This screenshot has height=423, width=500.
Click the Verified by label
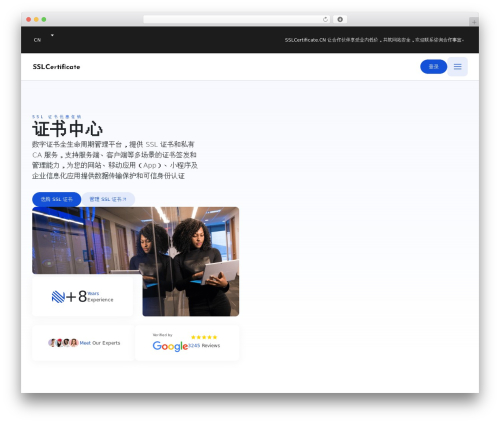162,335
